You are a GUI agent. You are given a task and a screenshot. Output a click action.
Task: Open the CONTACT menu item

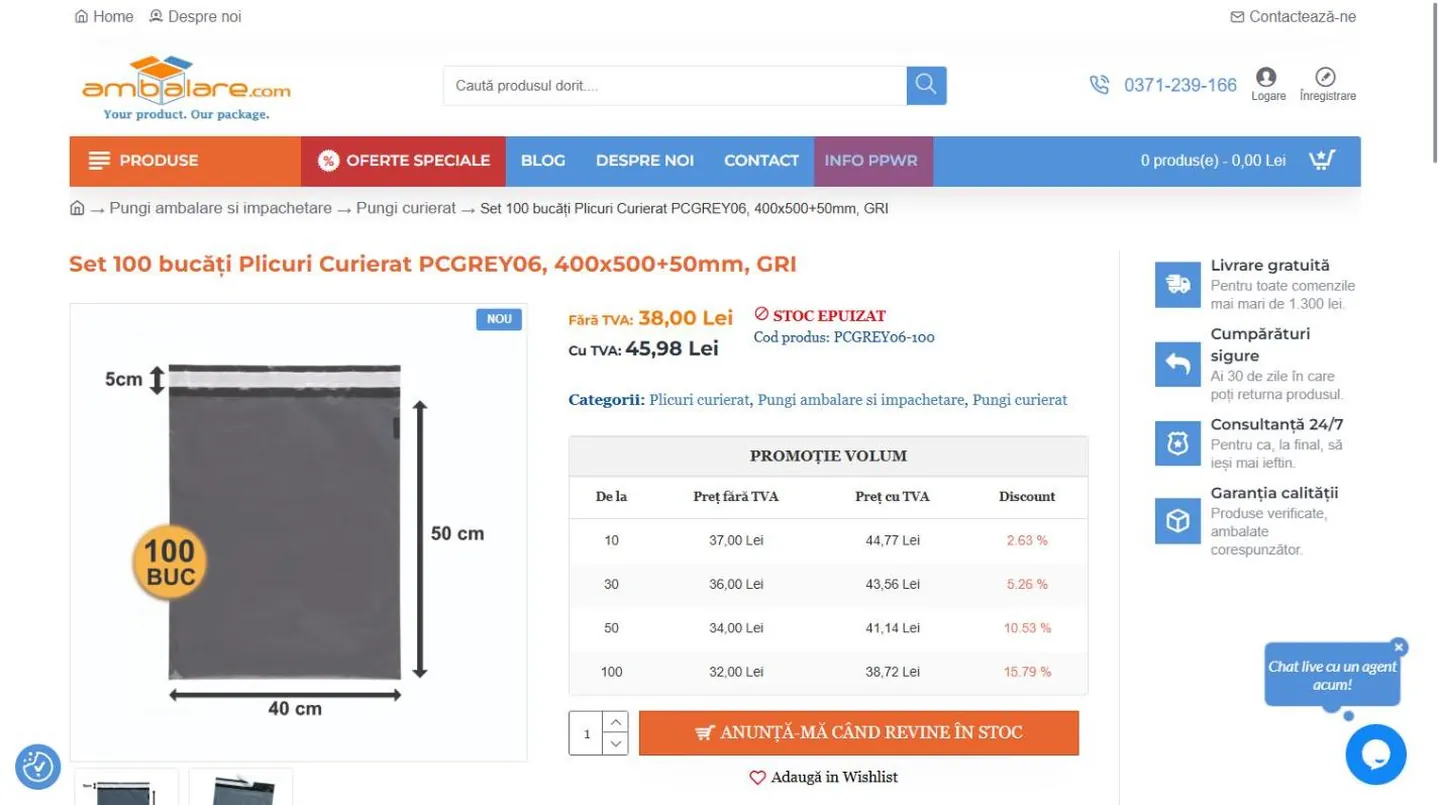(x=761, y=161)
